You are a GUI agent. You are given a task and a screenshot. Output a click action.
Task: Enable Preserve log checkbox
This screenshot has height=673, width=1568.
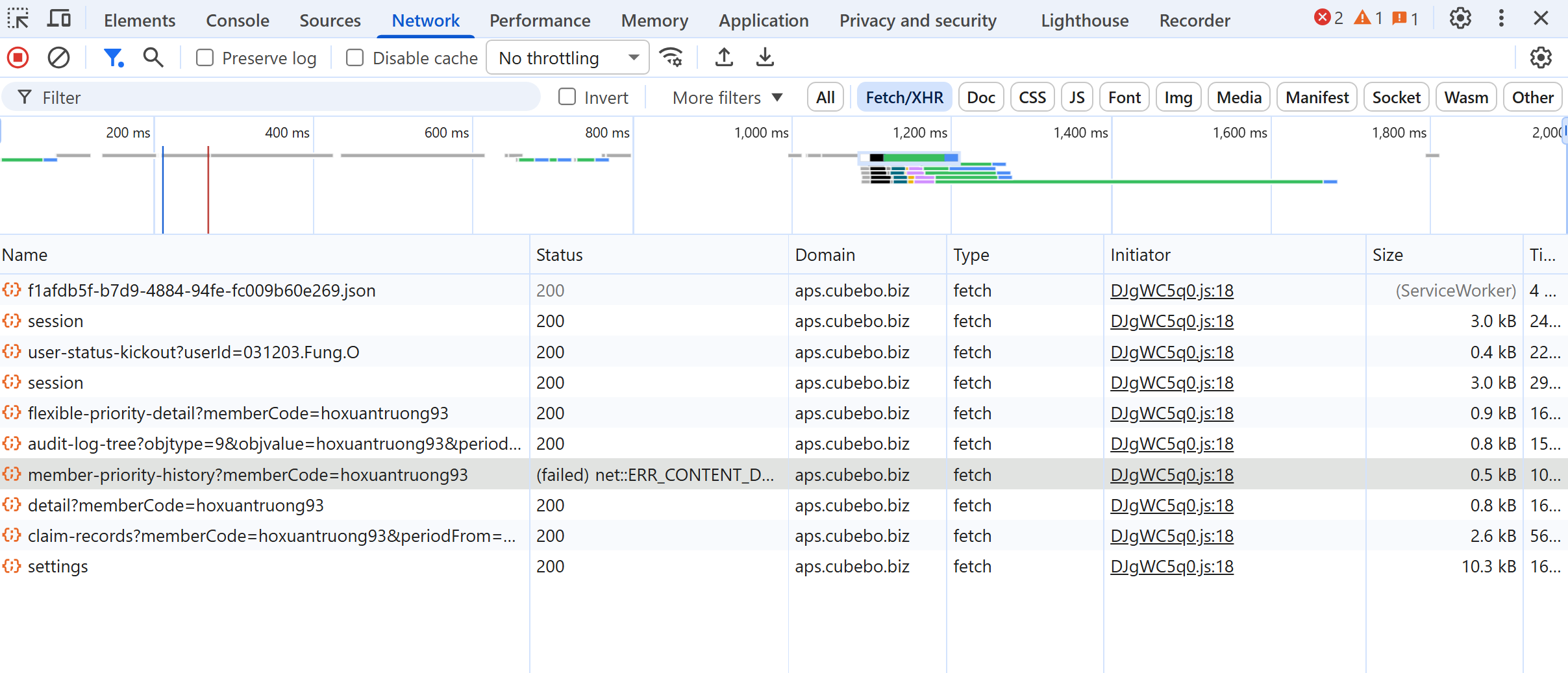pos(205,58)
